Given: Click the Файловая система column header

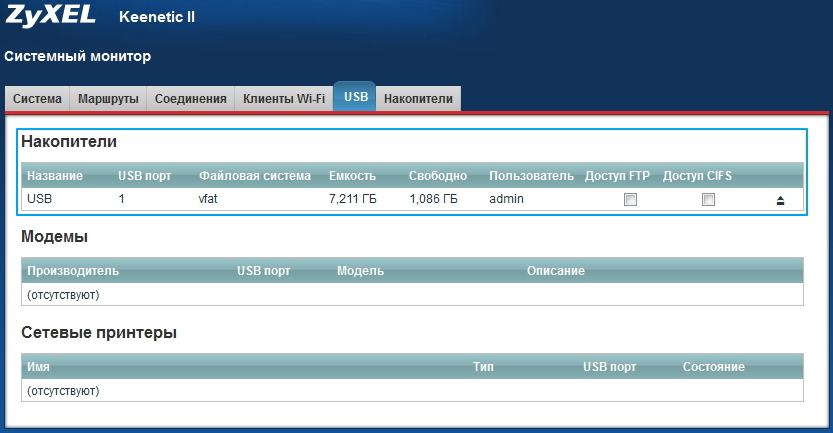Looking at the screenshot, I should pyautogui.click(x=255, y=176).
